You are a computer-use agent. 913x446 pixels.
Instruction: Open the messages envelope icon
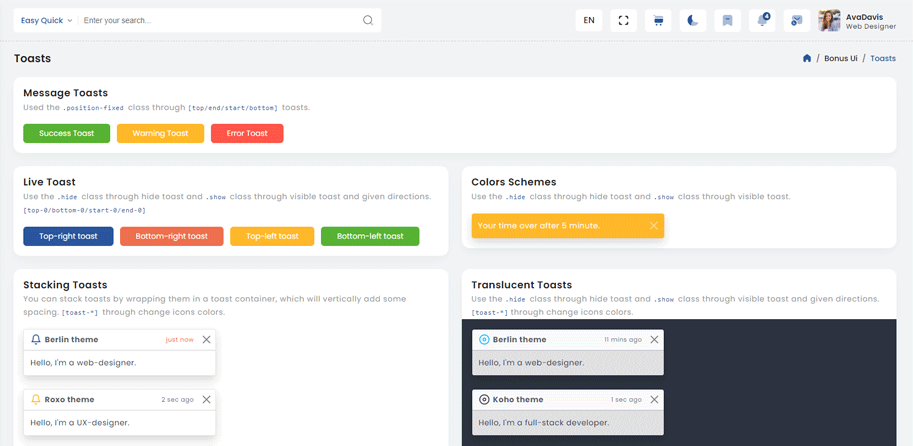tap(796, 20)
